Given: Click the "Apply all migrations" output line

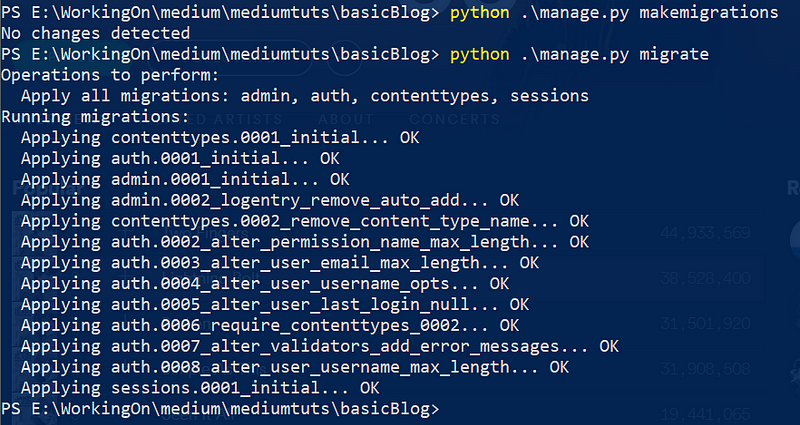Looking at the screenshot, I should click(x=304, y=96).
